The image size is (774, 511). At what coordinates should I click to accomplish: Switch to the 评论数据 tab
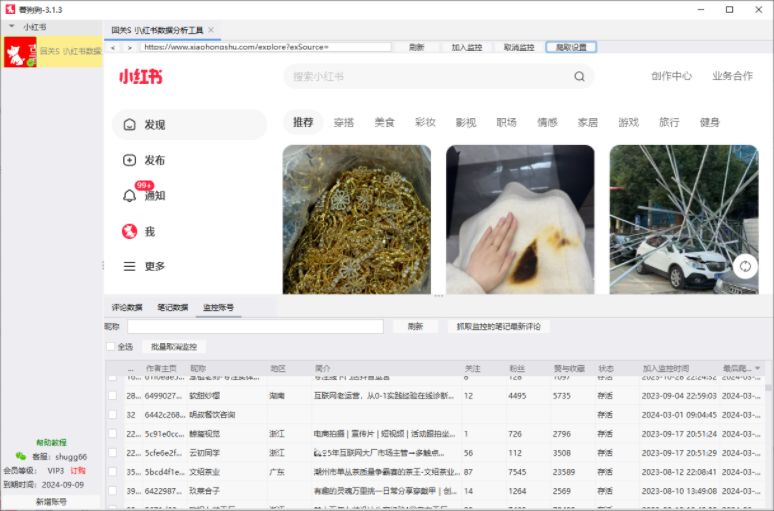pos(127,308)
